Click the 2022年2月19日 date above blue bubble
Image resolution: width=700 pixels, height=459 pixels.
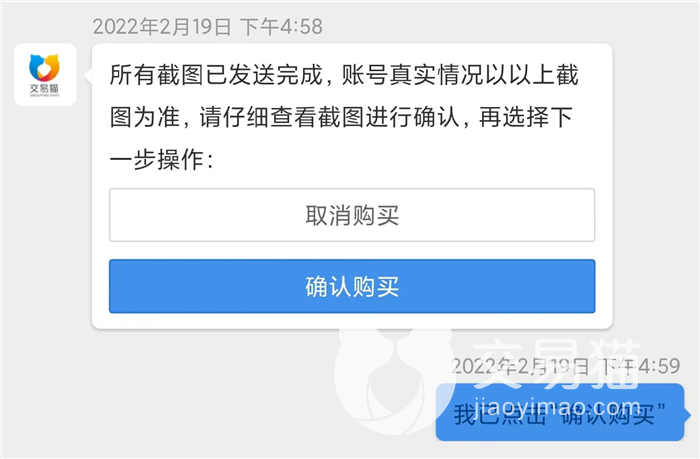click(520, 366)
